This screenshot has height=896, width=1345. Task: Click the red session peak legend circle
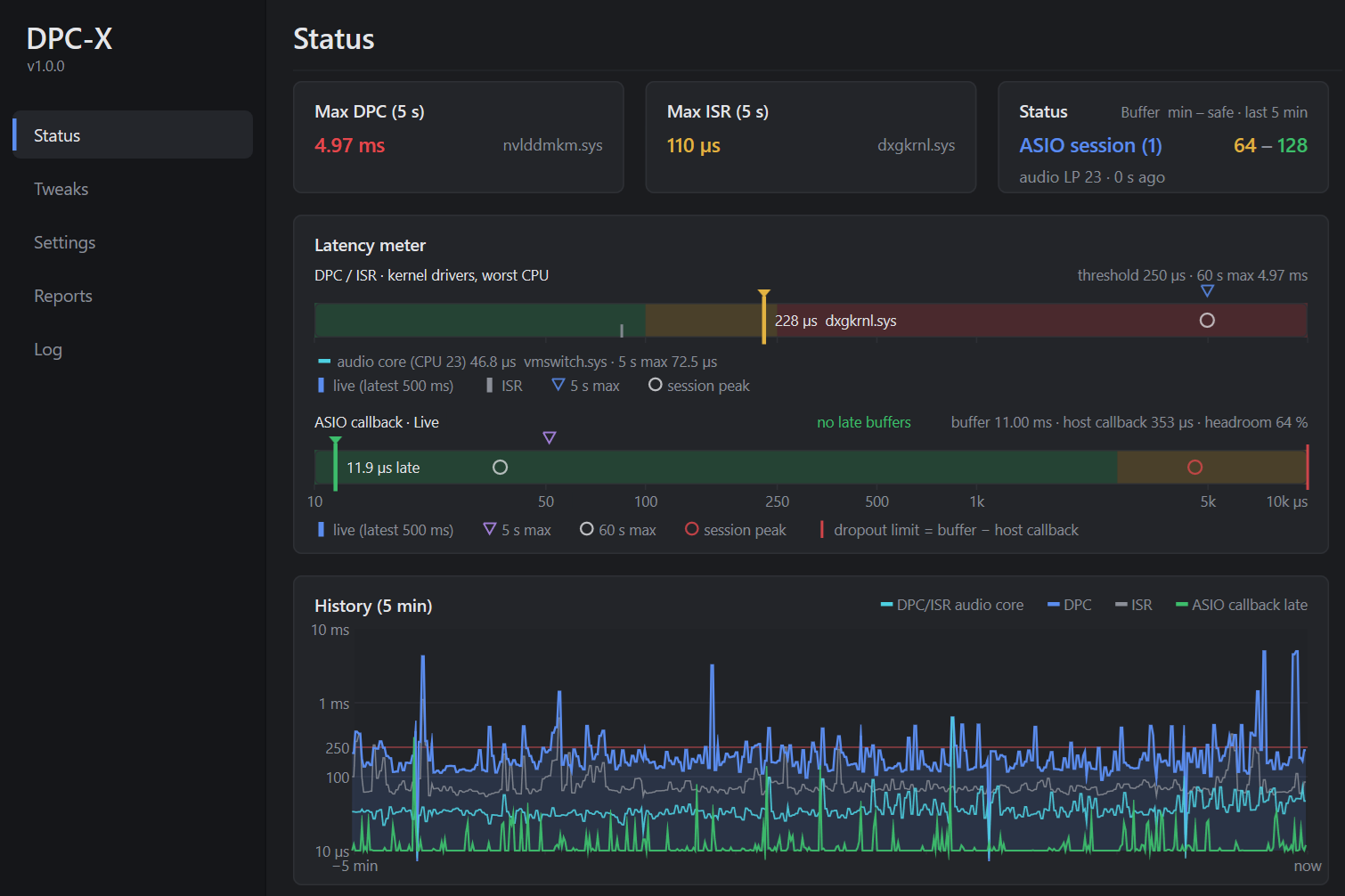(x=692, y=529)
